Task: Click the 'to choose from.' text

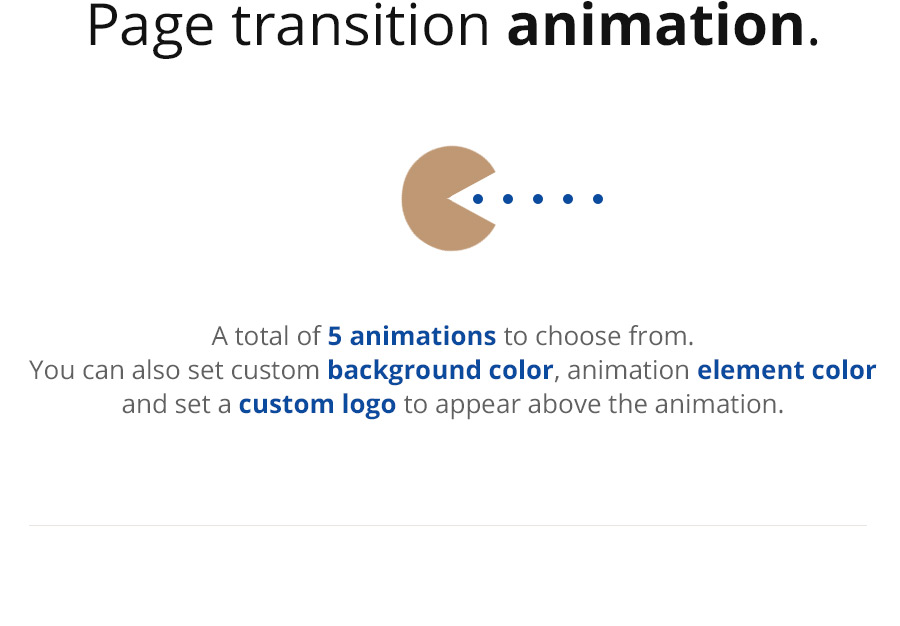Action: pyautogui.click(x=599, y=336)
